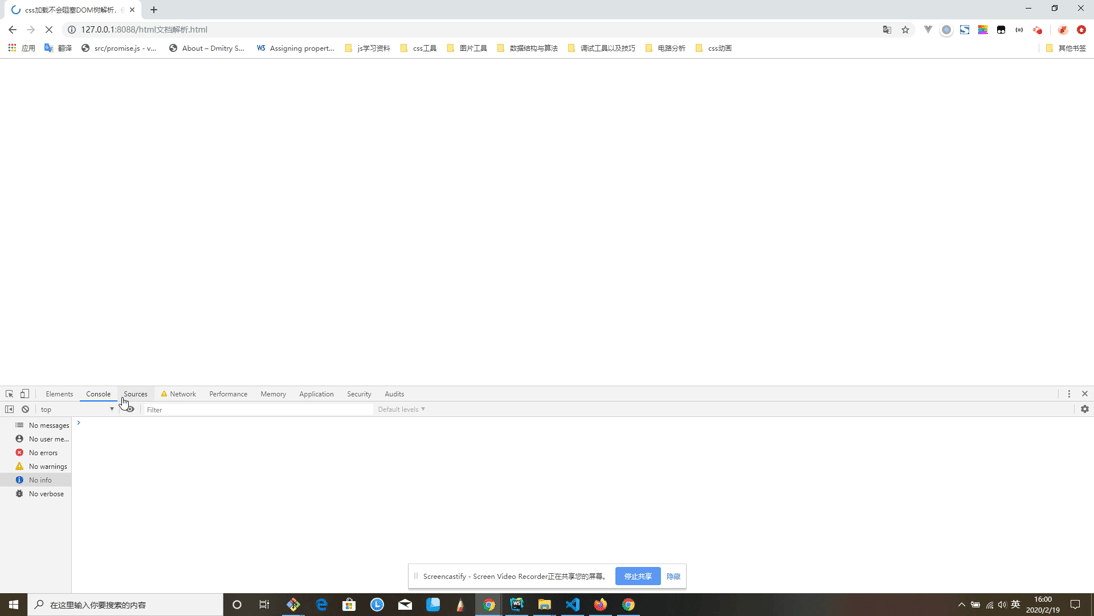Select the No messages sidebar row

(36, 425)
